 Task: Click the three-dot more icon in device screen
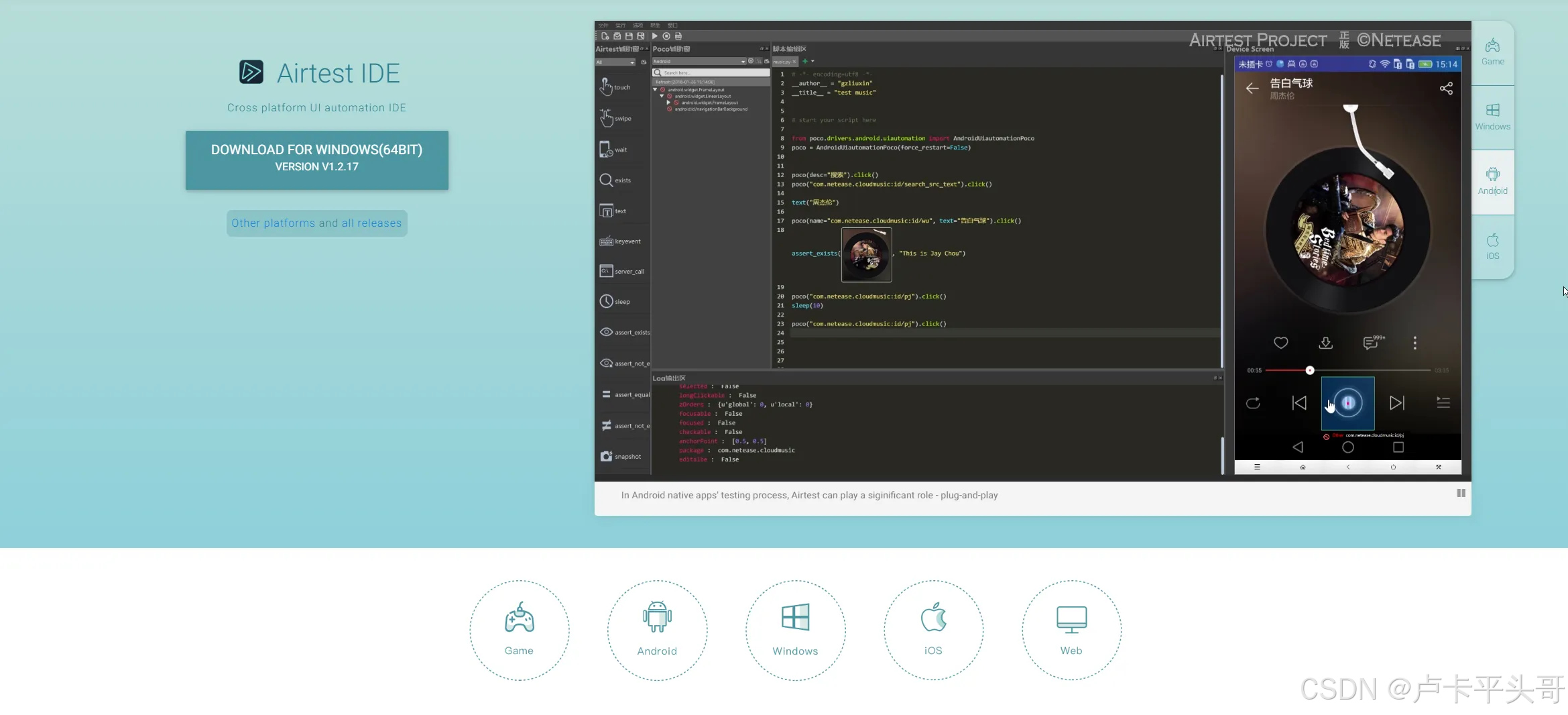(x=1414, y=343)
